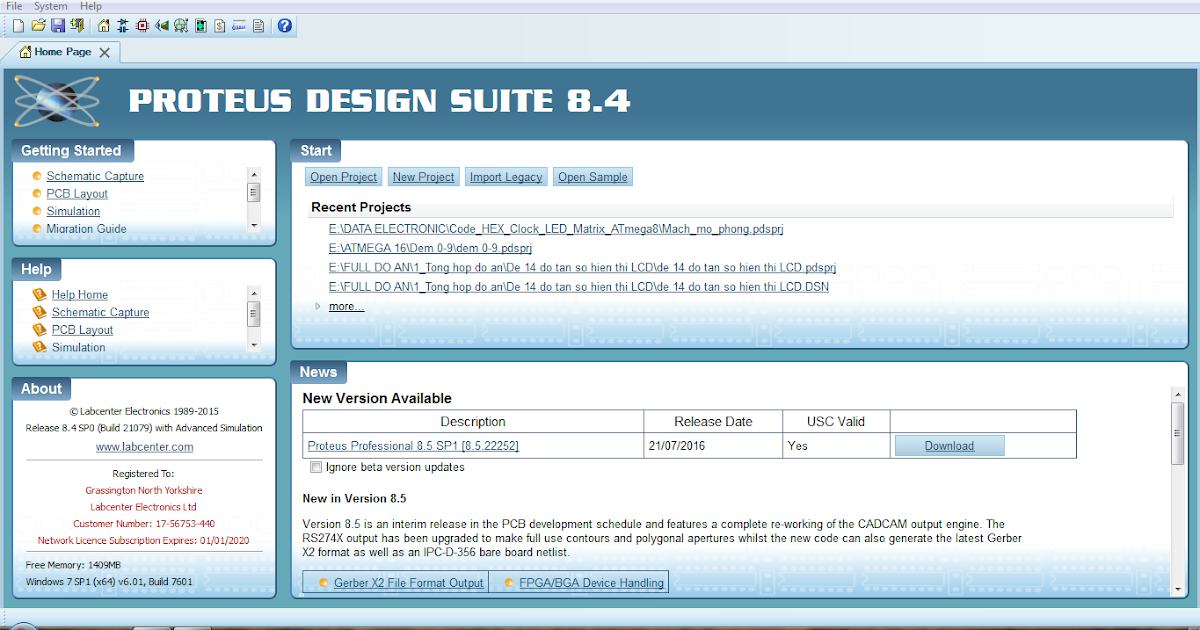The height and width of the screenshot is (630, 1200).
Task: Open PCB Layout link in Getting Started
Action: pyautogui.click(x=77, y=194)
